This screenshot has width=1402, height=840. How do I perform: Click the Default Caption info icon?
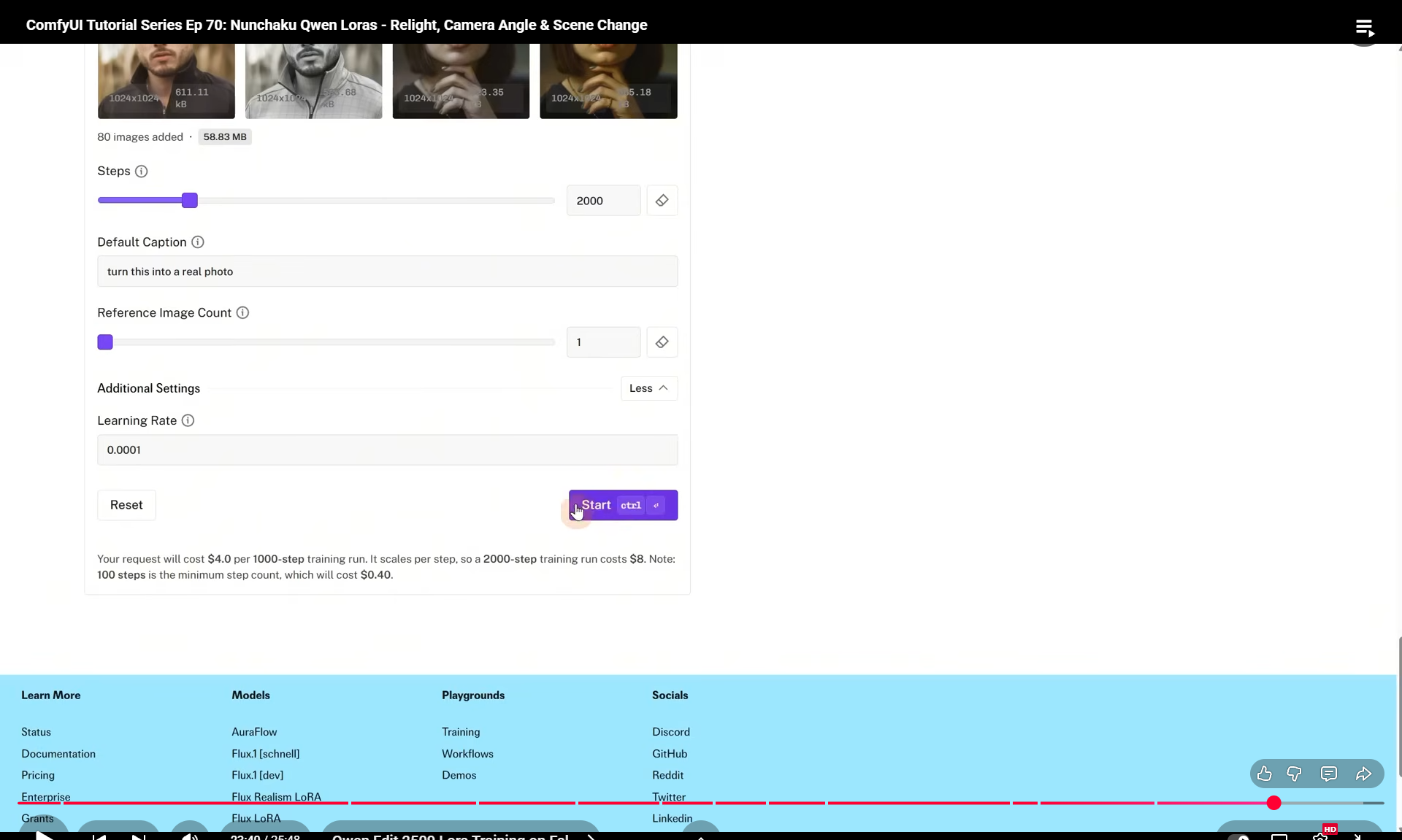pos(197,242)
